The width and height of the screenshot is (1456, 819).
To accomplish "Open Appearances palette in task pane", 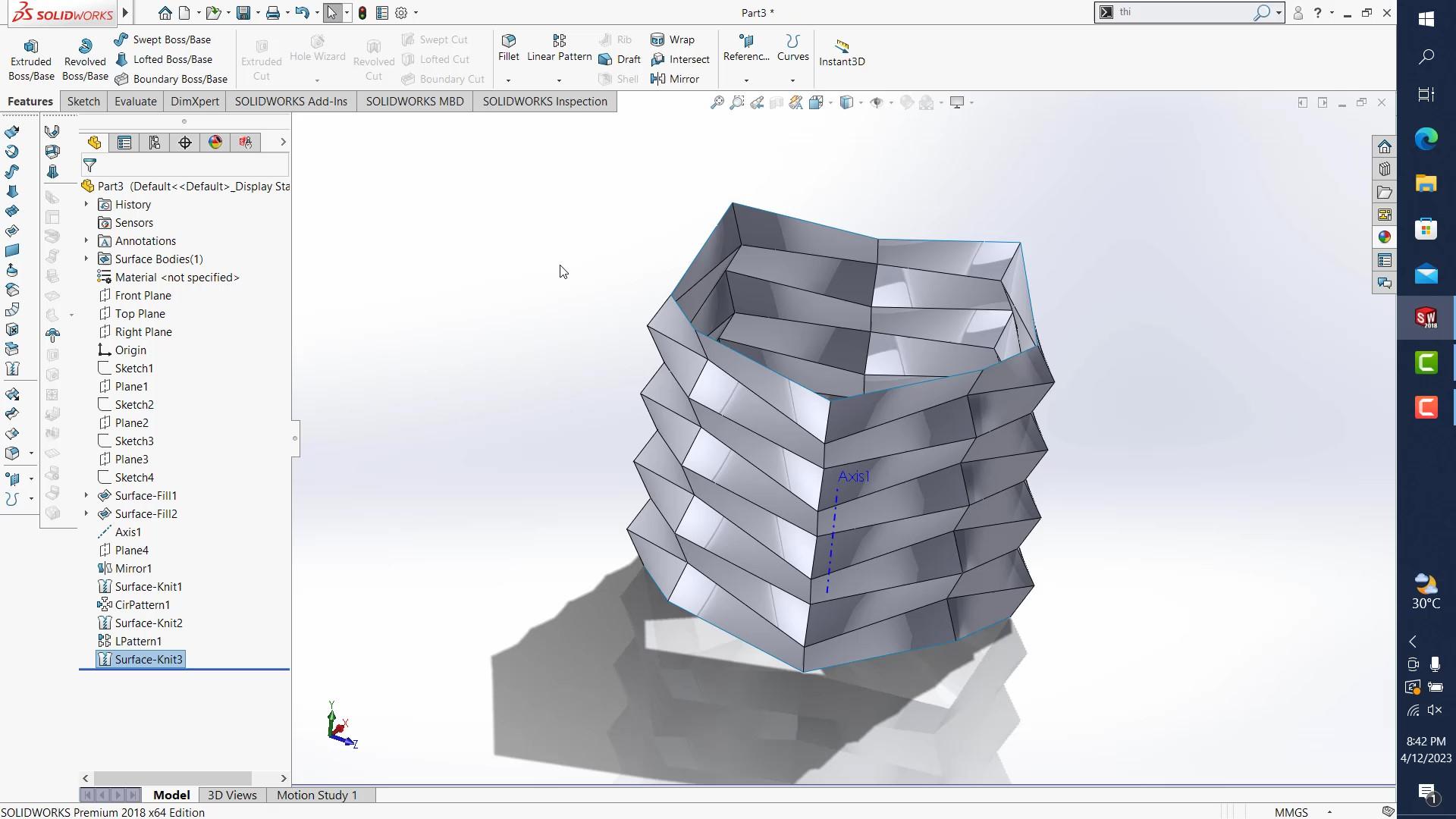I will pyautogui.click(x=1385, y=237).
